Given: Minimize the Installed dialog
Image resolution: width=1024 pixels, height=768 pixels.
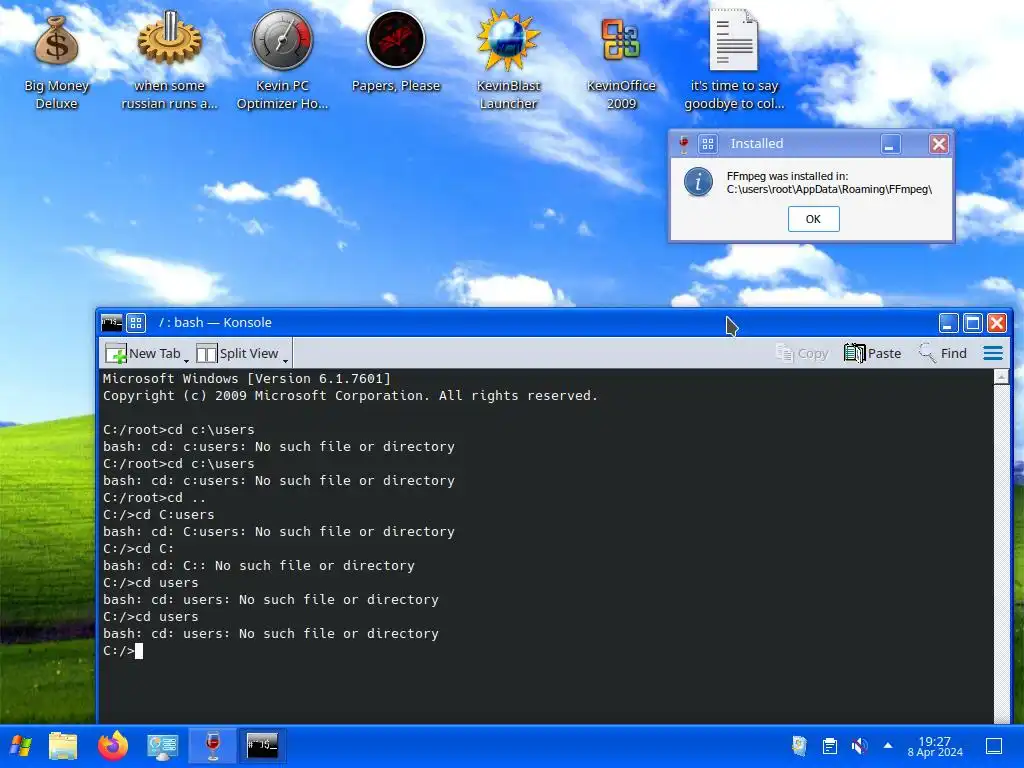Looking at the screenshot, I should click(x=891, y=144).
